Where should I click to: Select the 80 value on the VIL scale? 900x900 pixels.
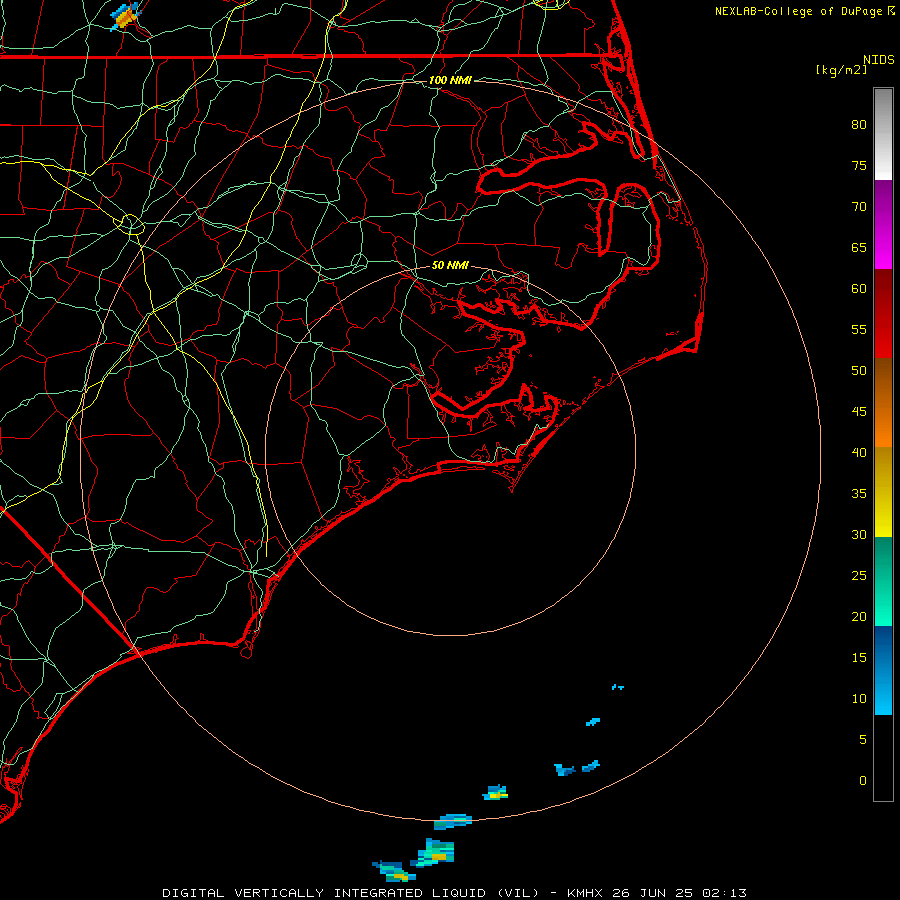coord(859,125)
